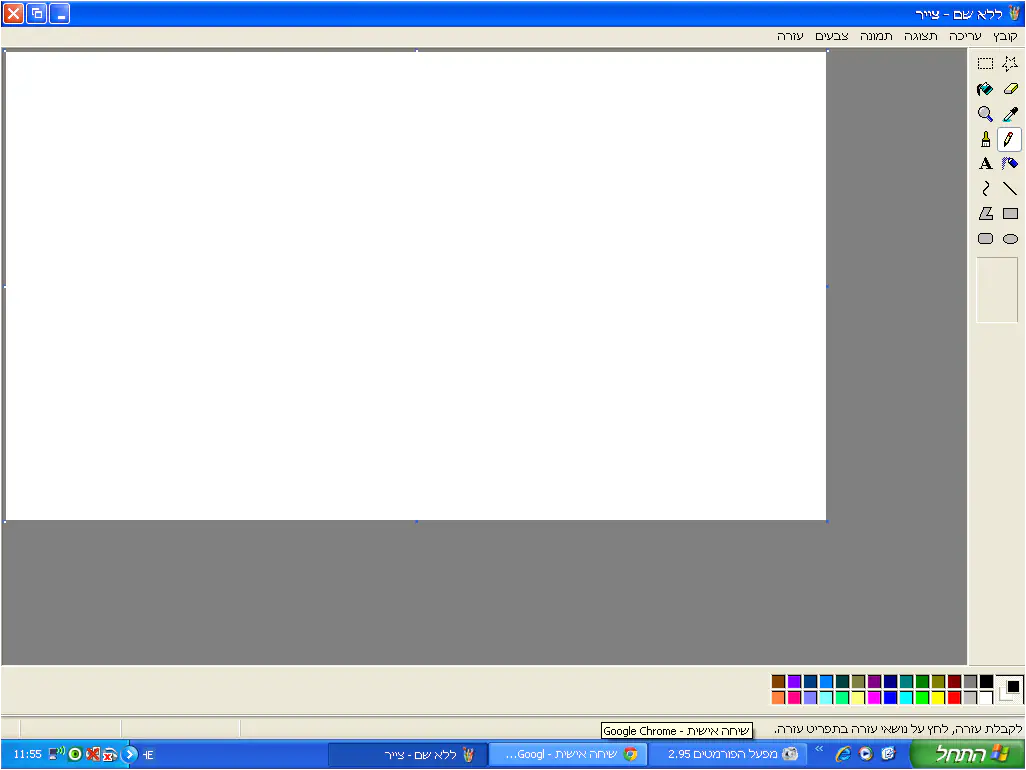Expand hidden tray icons with taskbar arrow
1026x770 pixels.
[130, 754]
